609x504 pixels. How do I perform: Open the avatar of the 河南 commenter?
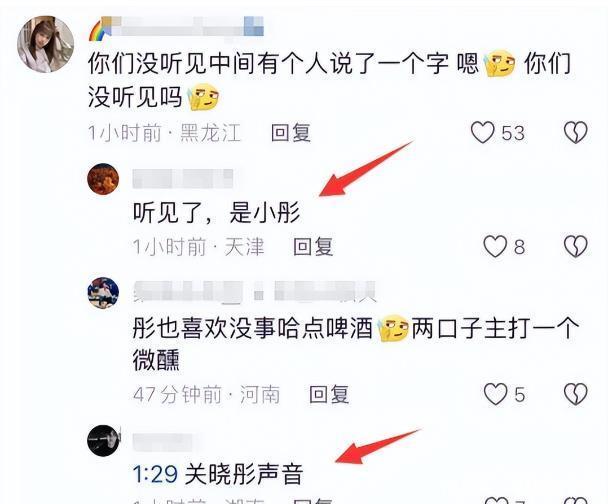pyautogui.click(x=103, y=293)
